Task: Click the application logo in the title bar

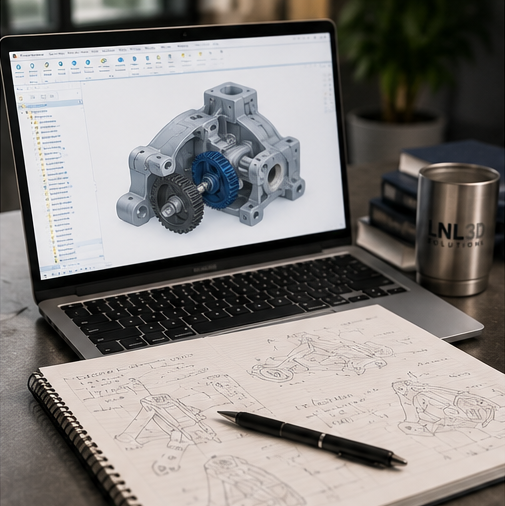Action: point(15,56)
